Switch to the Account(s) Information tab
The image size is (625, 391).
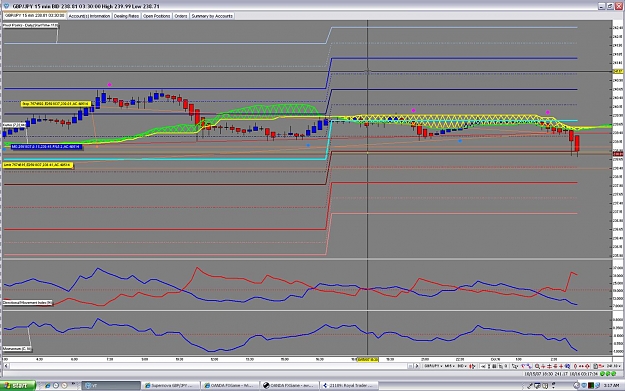[x=89, y=16]
